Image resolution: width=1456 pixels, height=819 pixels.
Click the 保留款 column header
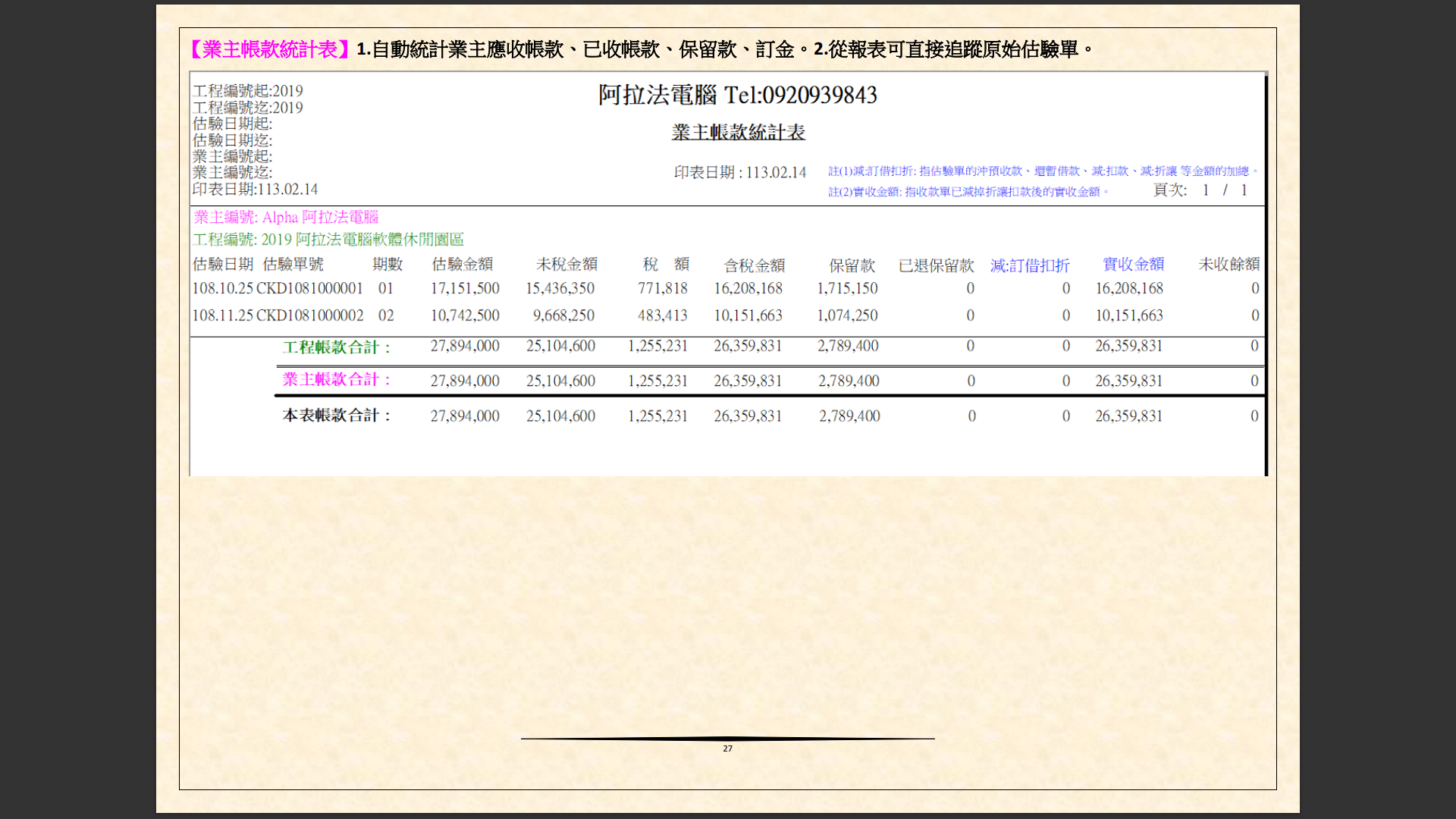(852, 265)
